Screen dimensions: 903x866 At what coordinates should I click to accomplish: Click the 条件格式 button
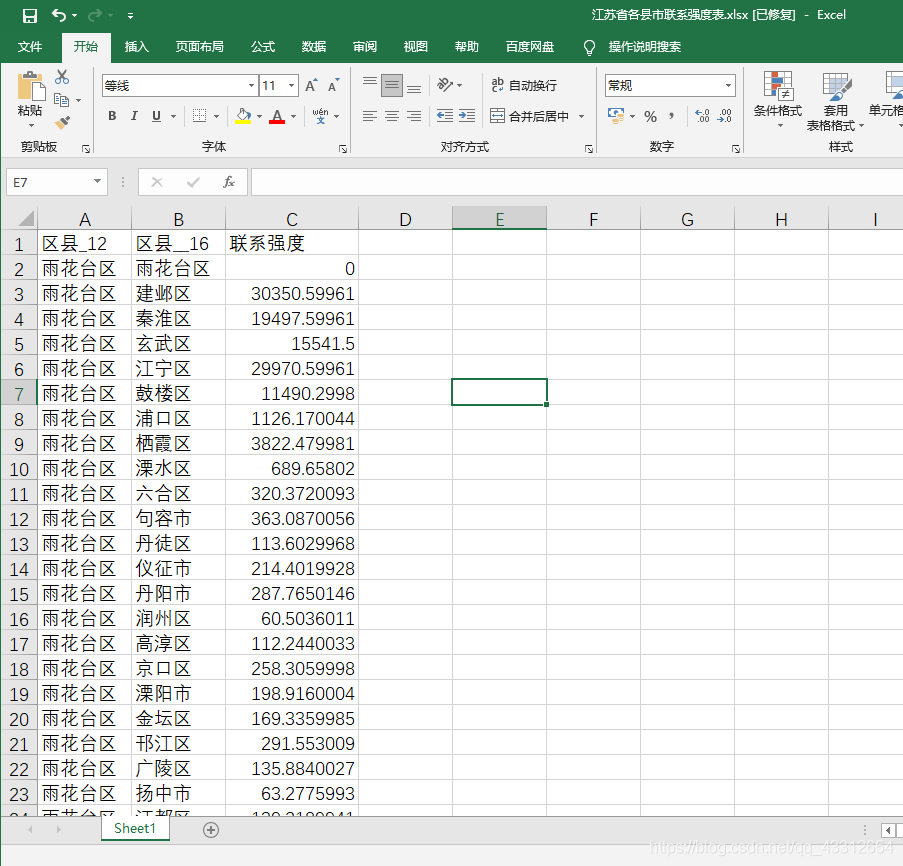[x=777, y=100]
